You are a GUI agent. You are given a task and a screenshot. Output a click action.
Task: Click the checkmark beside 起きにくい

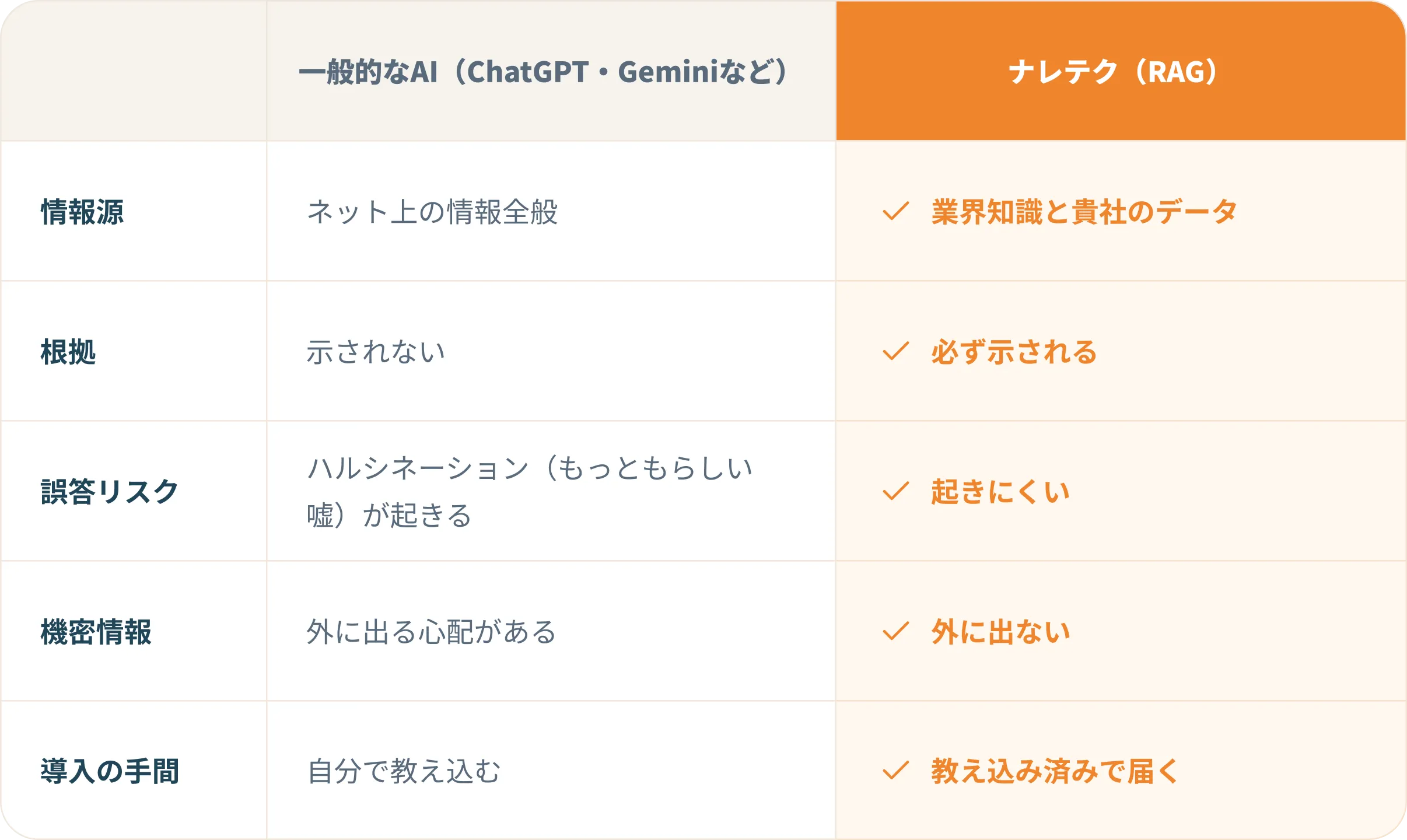pyautogui.click(x=896, y=491)
